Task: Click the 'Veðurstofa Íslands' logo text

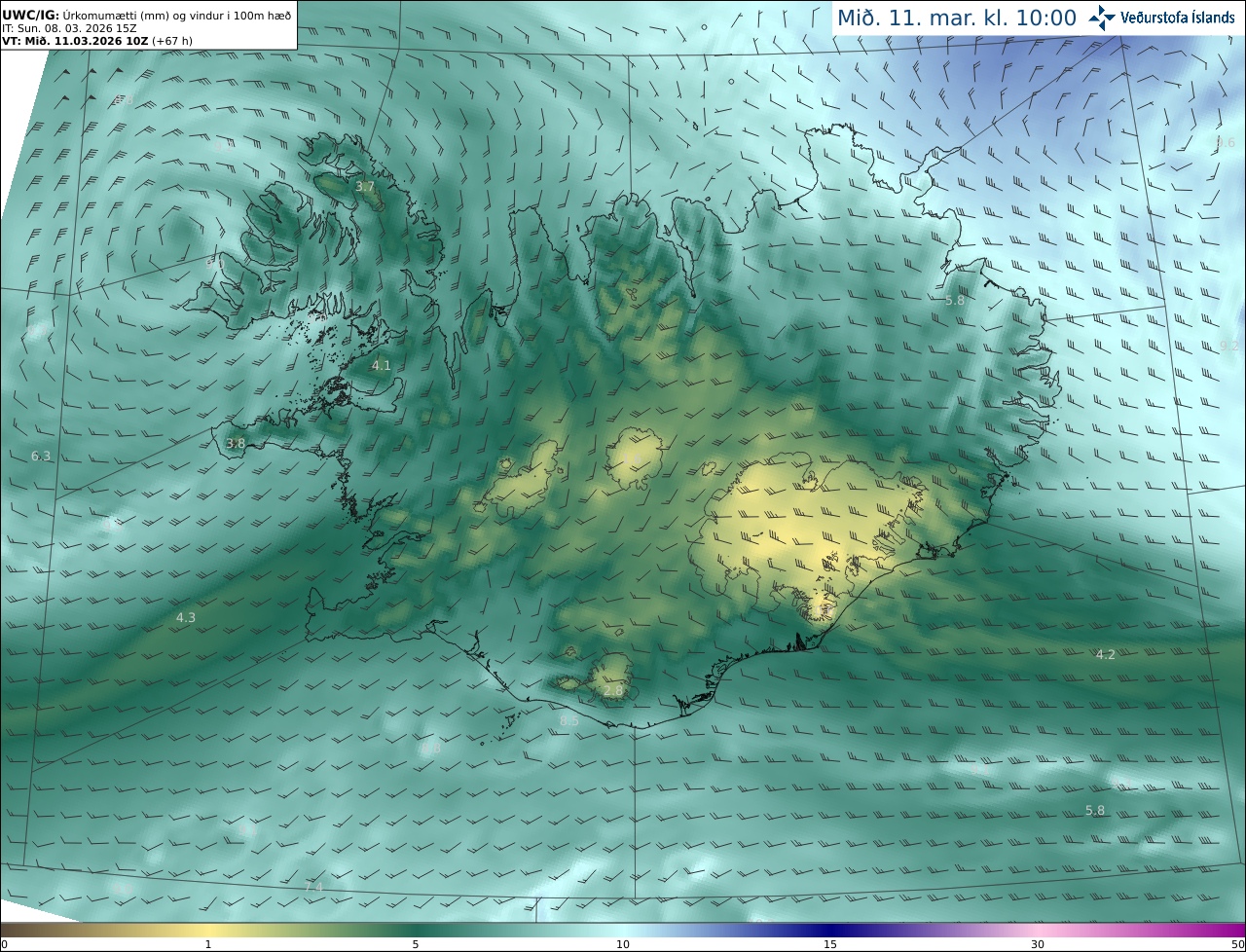Action: point(1178,18)
